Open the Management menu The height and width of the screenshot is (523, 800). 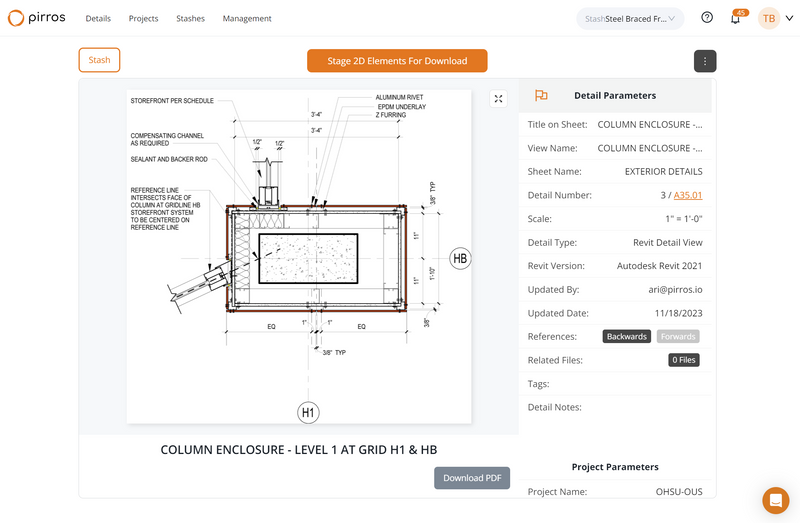coord(247,19)
